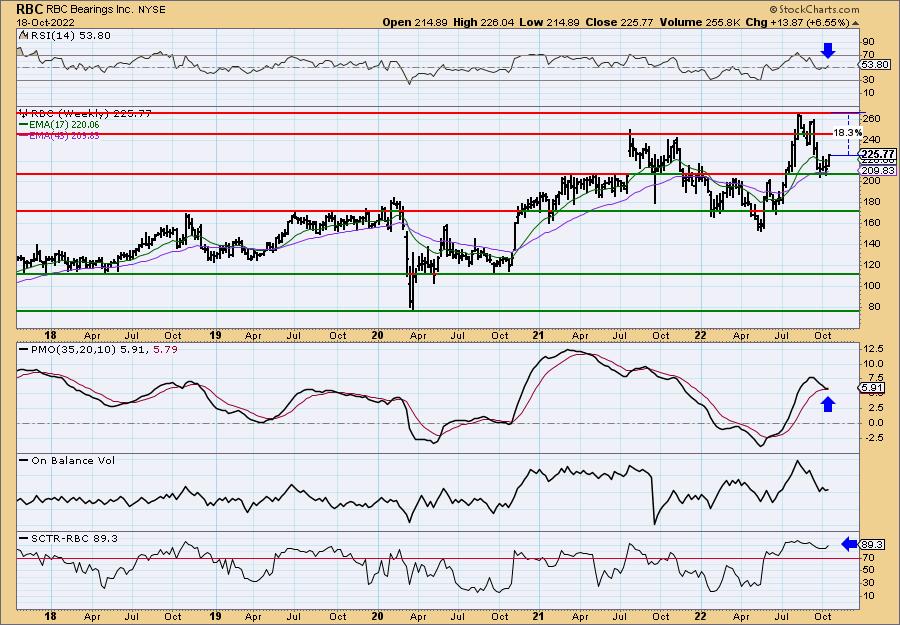Click the 50 SCTR axis label

[x=868, y=570]
